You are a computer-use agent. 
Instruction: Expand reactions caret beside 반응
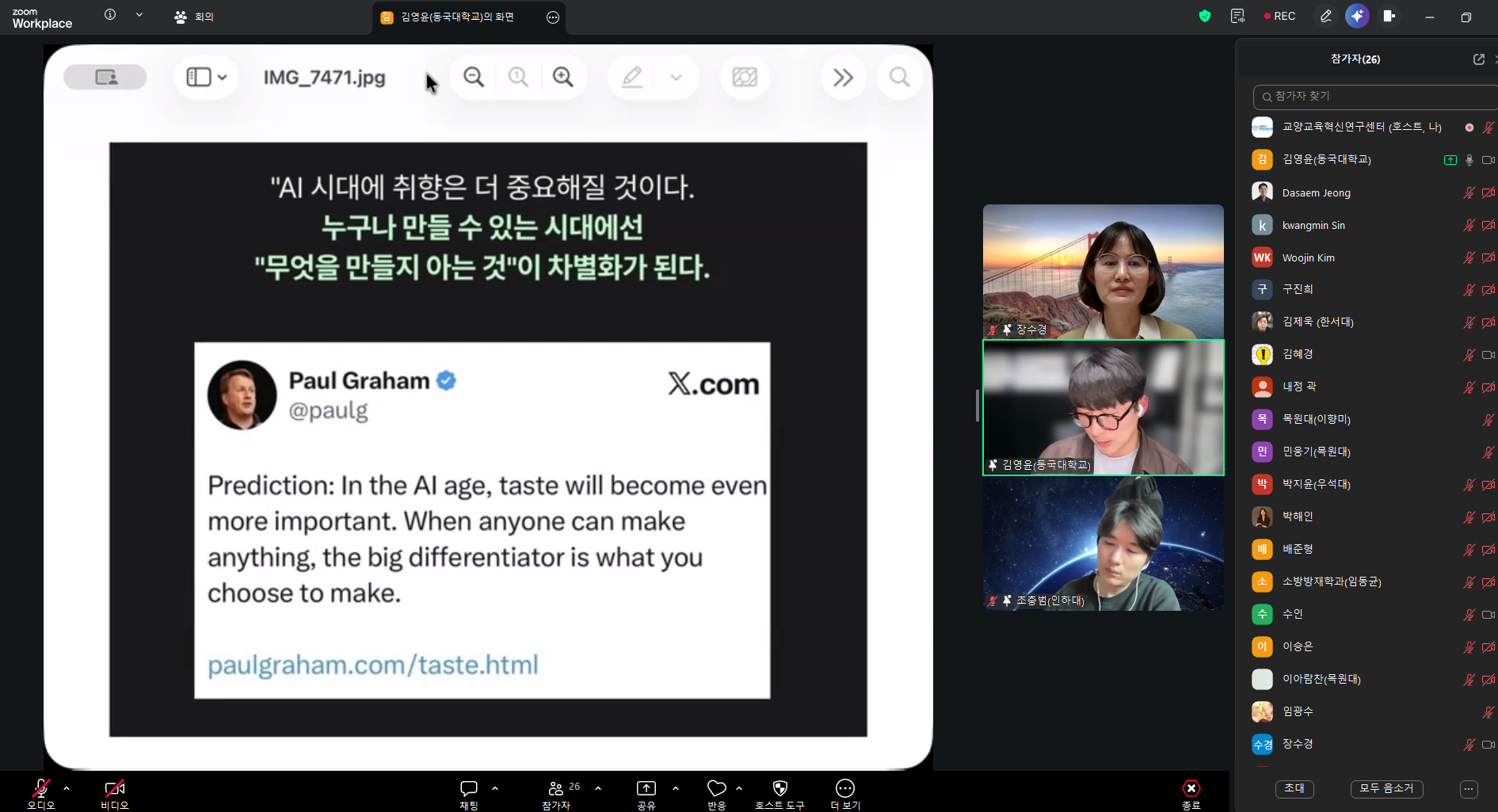(739, 788)
